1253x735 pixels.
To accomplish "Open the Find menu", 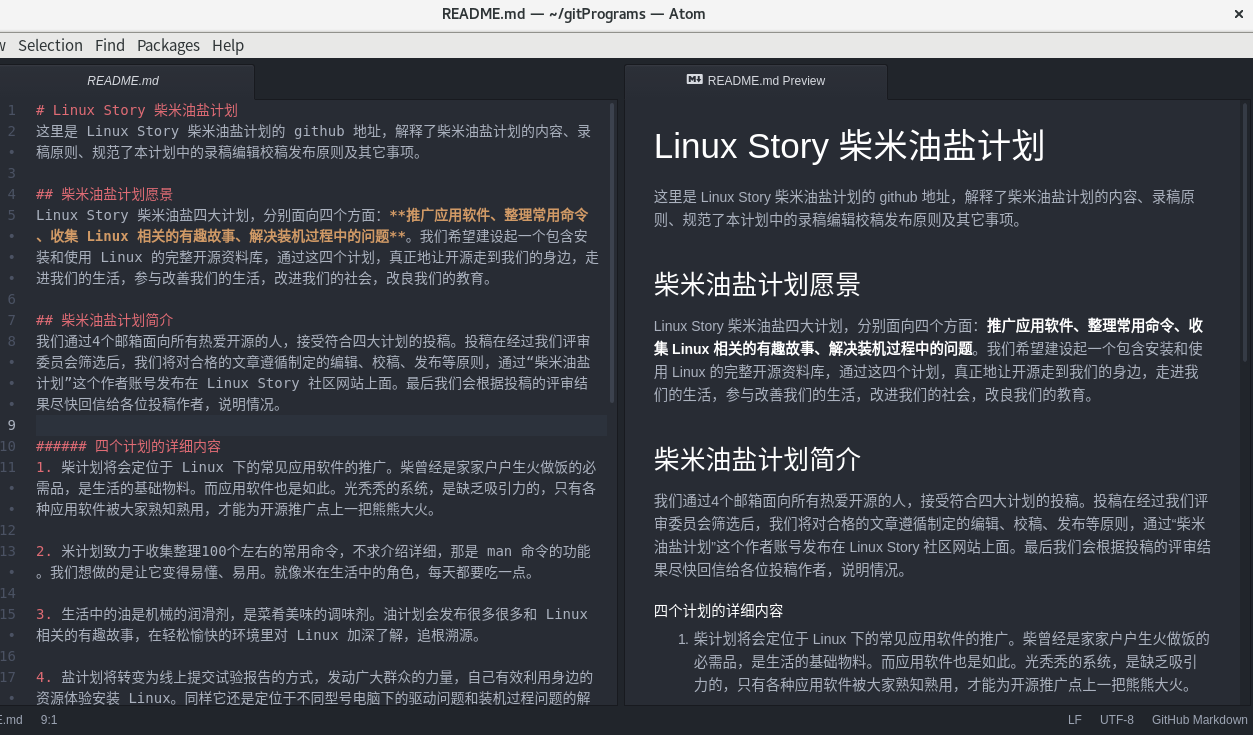I will [110, 45].
